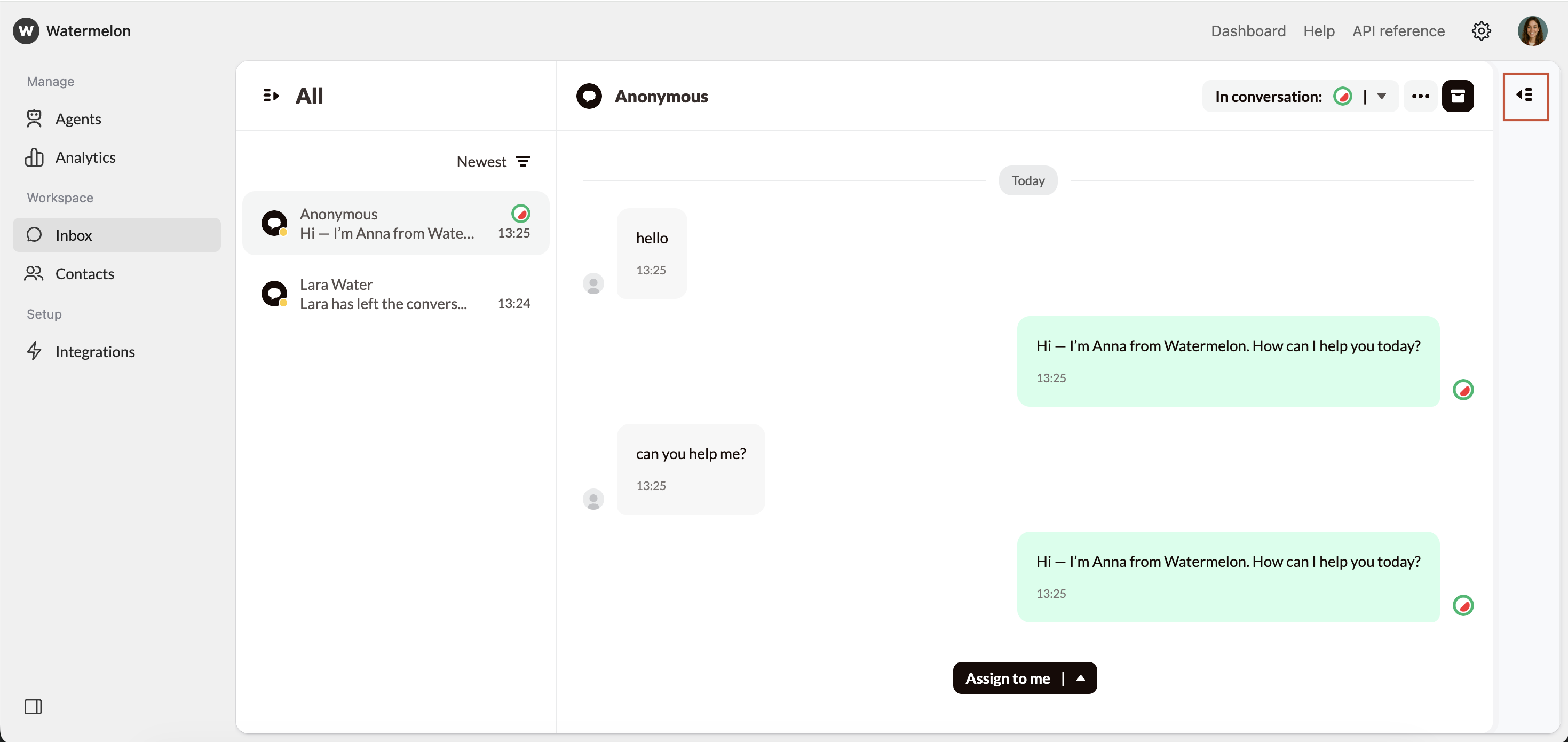1568x742 pixels.
Task: Click the Watermelon logo icon
Action: pyautogui.click(x=25, y=30)
